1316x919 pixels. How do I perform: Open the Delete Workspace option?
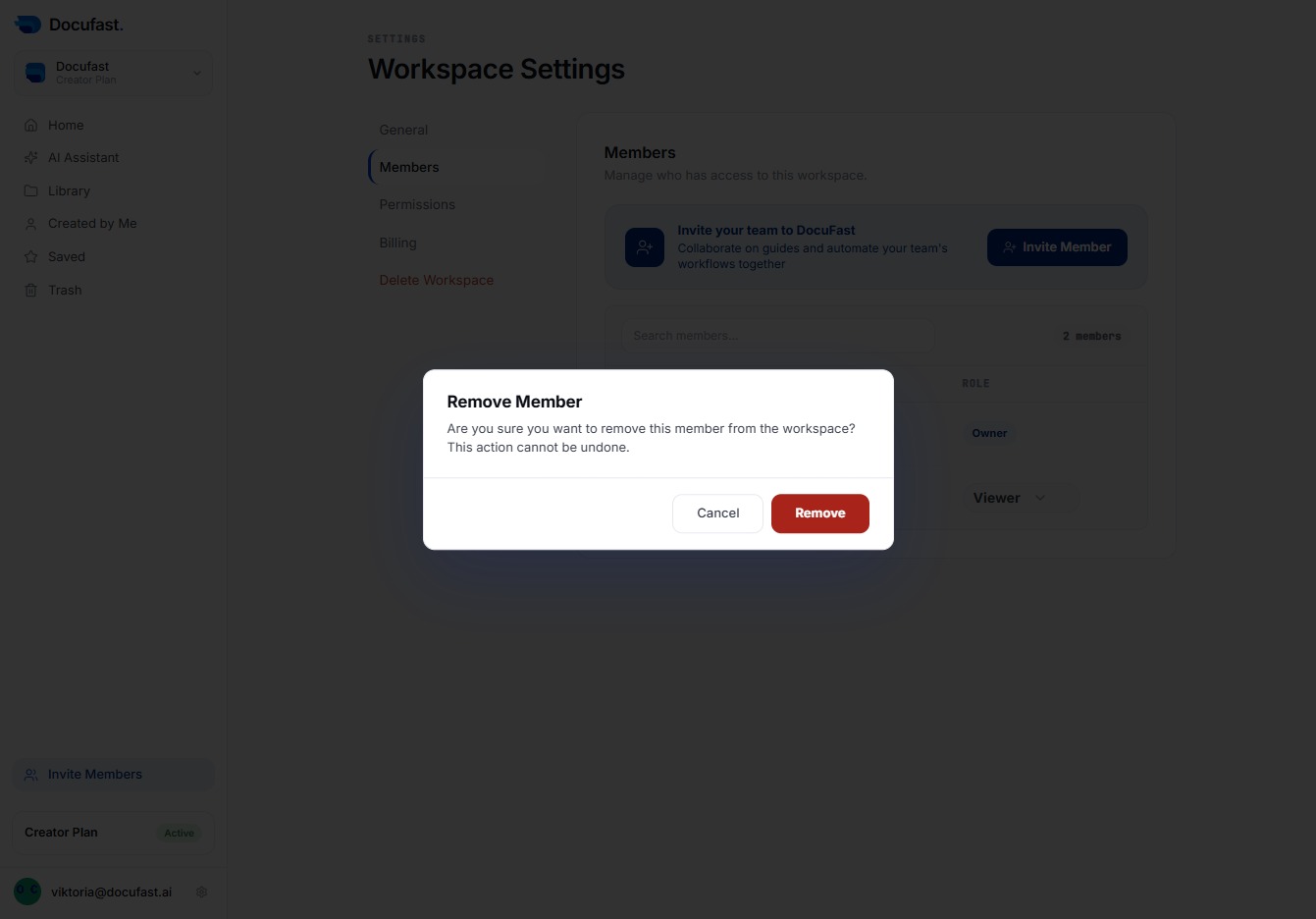coord(437,280)
